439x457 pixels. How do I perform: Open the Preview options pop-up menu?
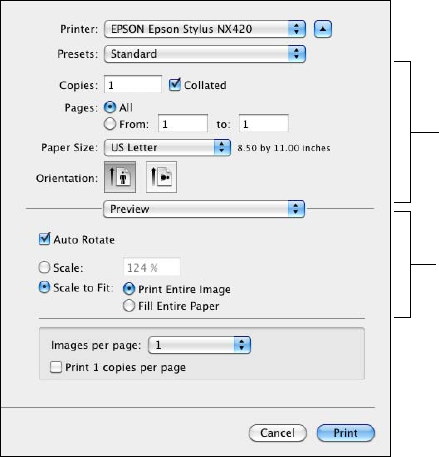point(204,209)
